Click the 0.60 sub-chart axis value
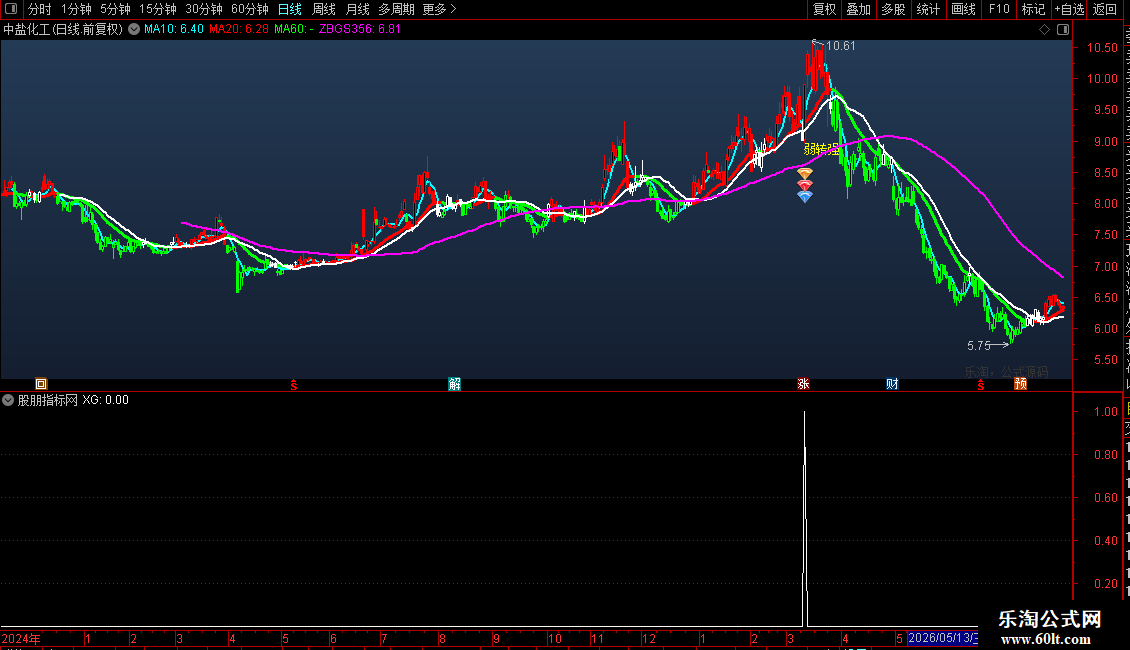The width and height of the screenshot is (1130, 650). [x=1105, y=498]
